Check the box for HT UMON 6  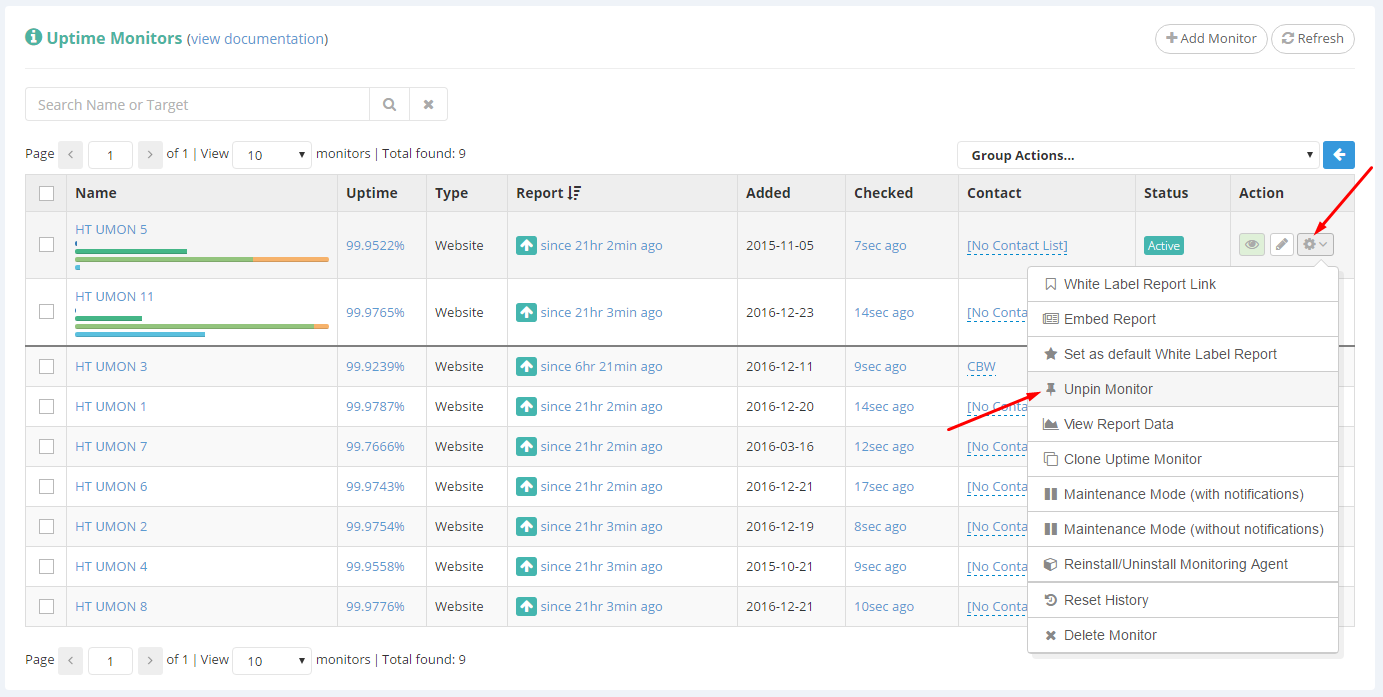pyautogui.click(x=46, y=486)
